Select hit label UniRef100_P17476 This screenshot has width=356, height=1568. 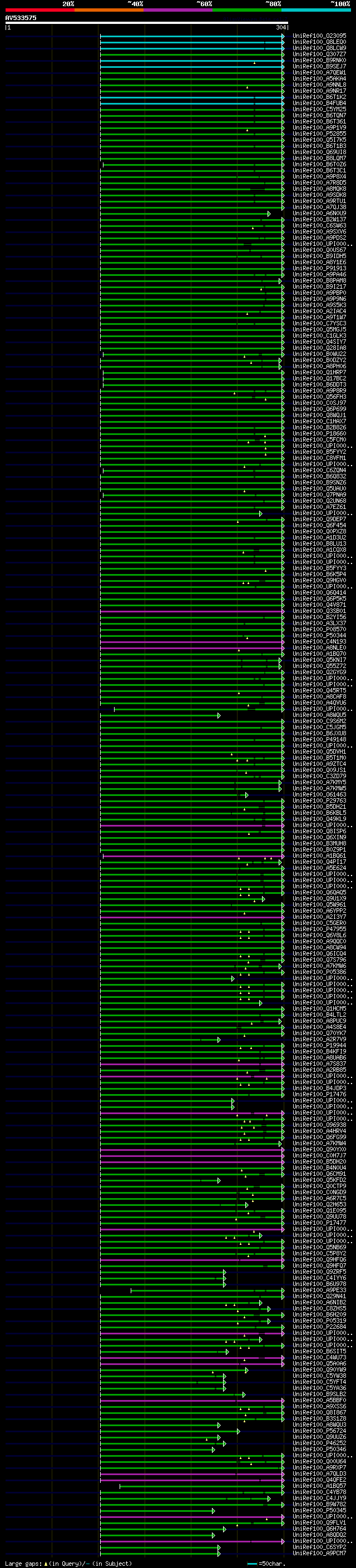pos(319,1095)
